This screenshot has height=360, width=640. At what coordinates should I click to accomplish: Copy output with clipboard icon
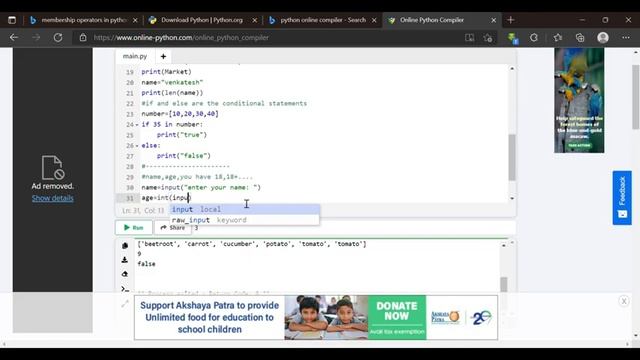(x=125, y=245)
